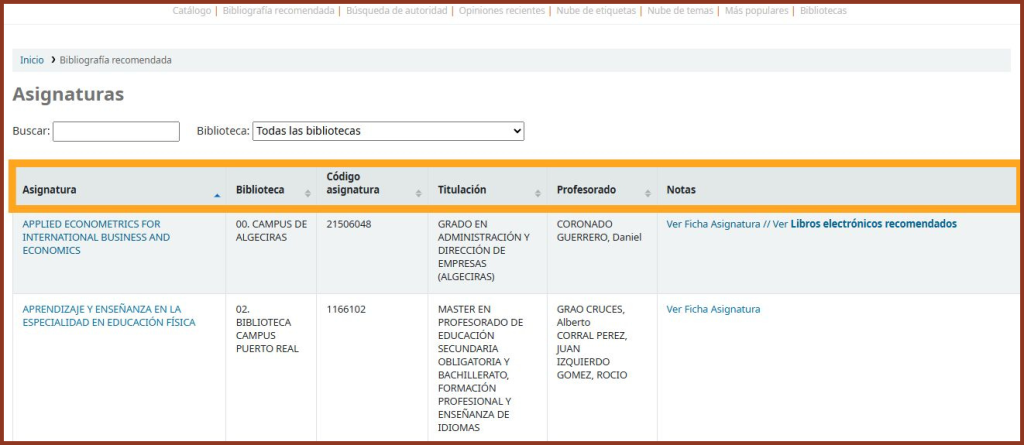Click into the Buscar text field
The width and height of the screenshot is (1024, 445).
click(116, 131)
